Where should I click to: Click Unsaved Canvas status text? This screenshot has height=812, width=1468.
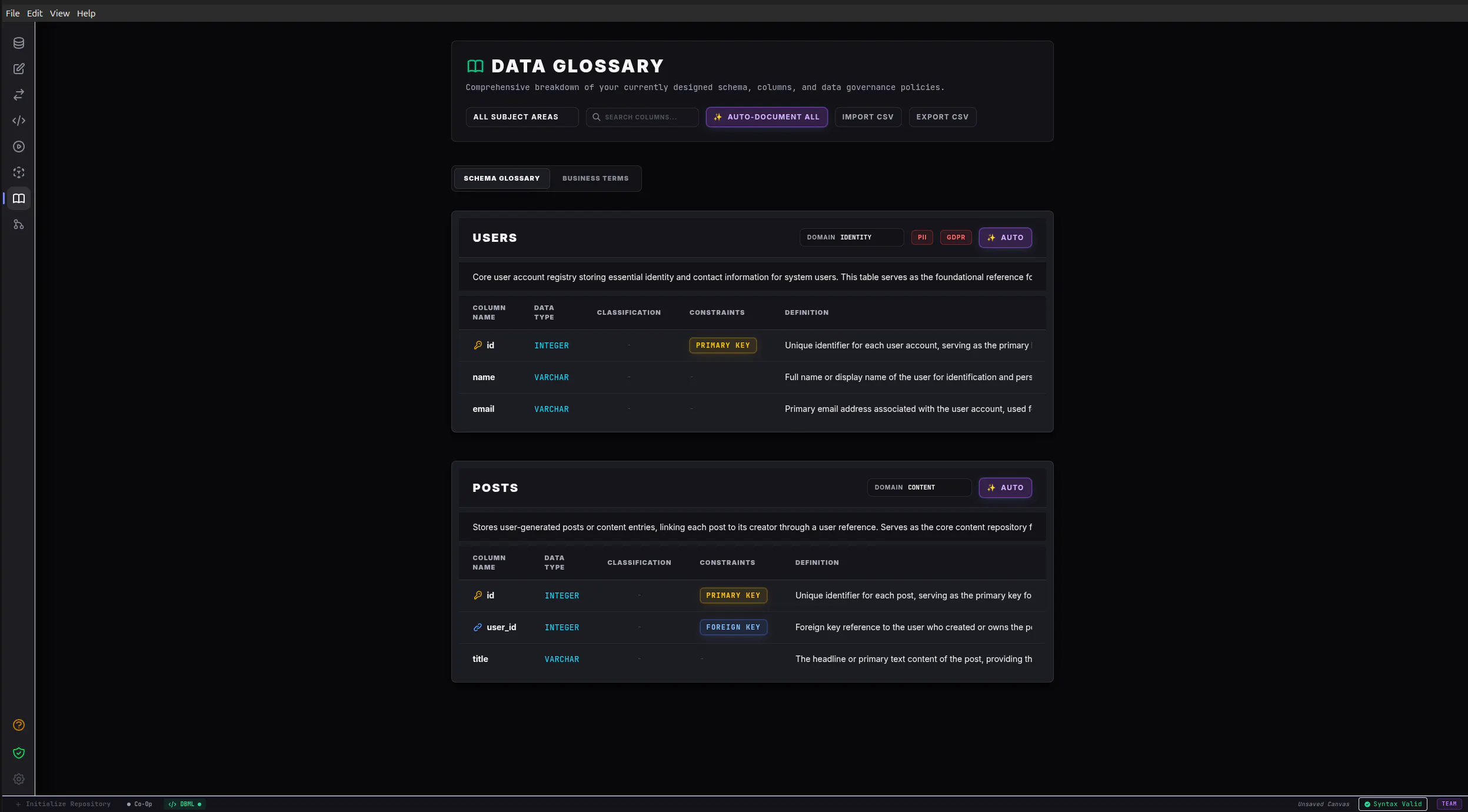point(1323,804)
